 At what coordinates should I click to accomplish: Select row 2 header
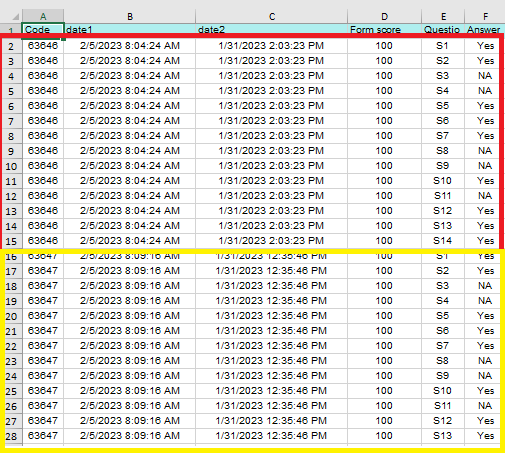pos(11,46)
